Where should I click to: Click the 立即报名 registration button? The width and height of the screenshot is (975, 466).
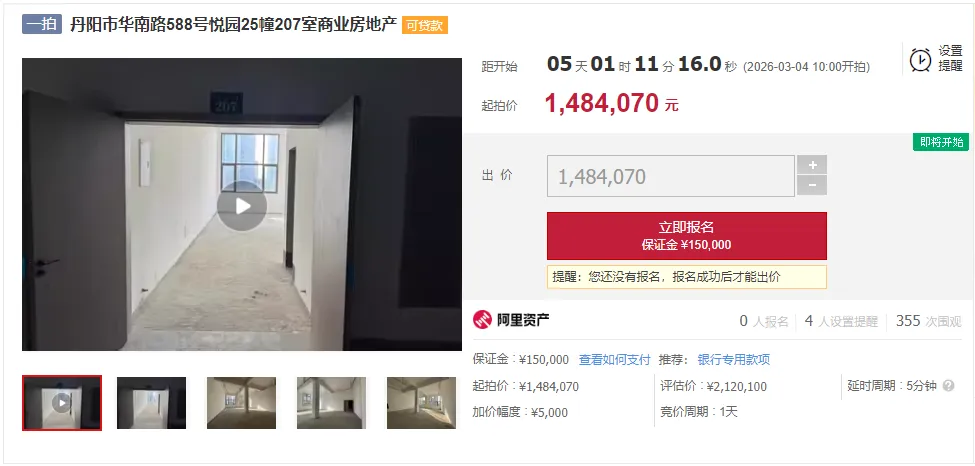[x=686, y=236]
